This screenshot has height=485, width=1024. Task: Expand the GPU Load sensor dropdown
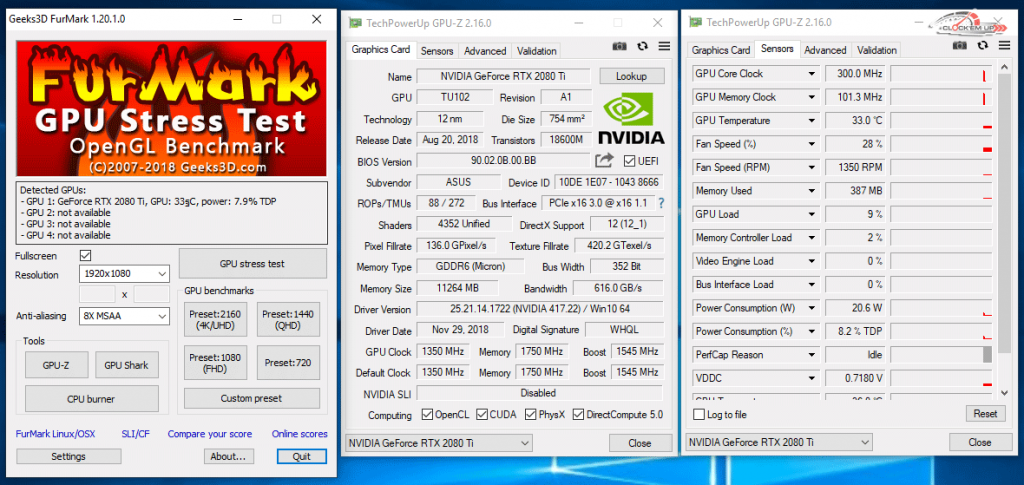coord(812,214)
